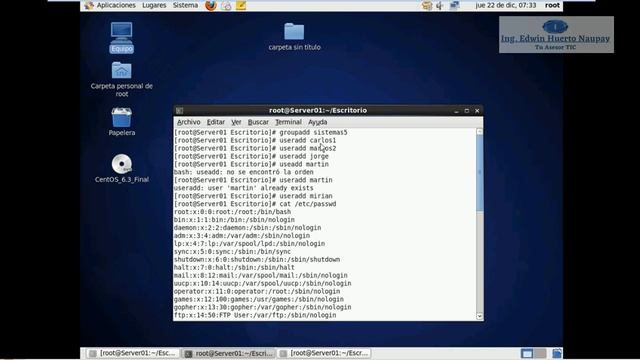Click the 'mail:x:8:12' passwd line
Viewport: 640px width, 360px height.
coord(260,276)
